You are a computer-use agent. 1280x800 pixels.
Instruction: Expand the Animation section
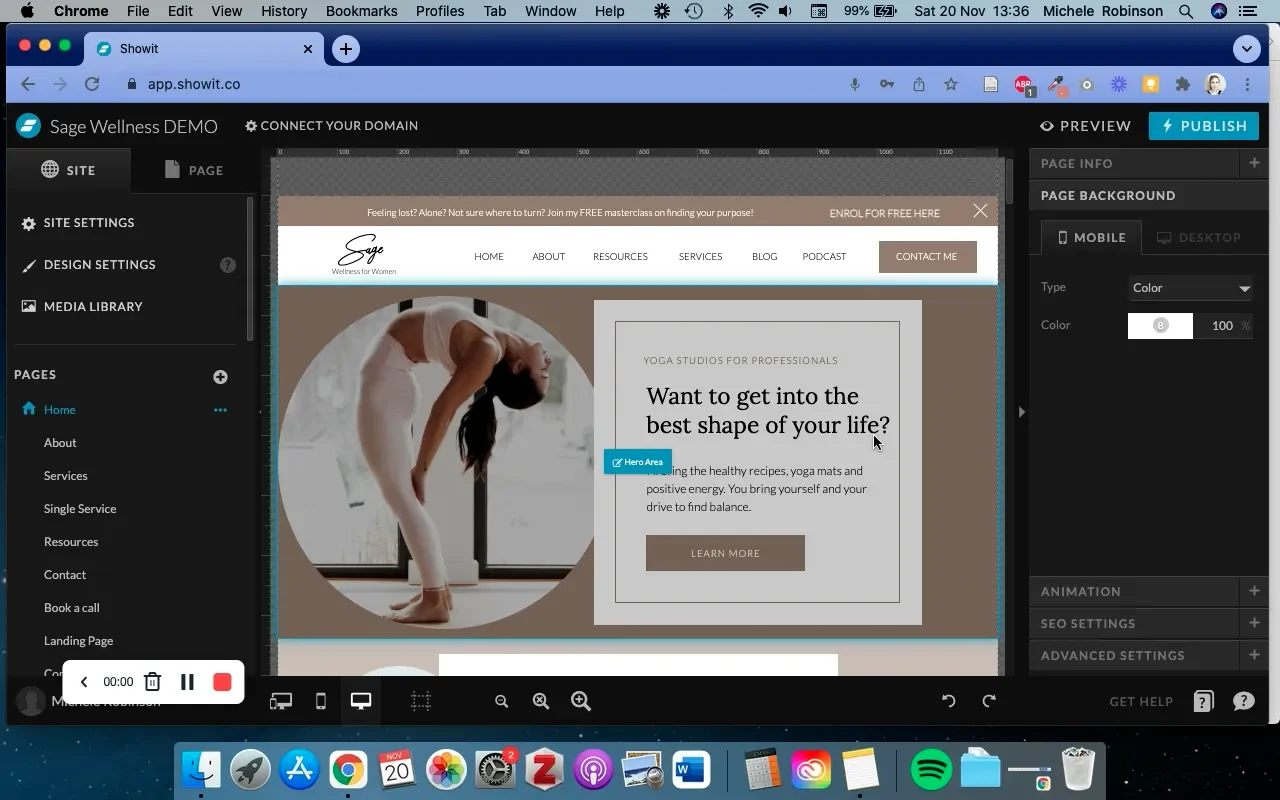[x=1254, y=591]
